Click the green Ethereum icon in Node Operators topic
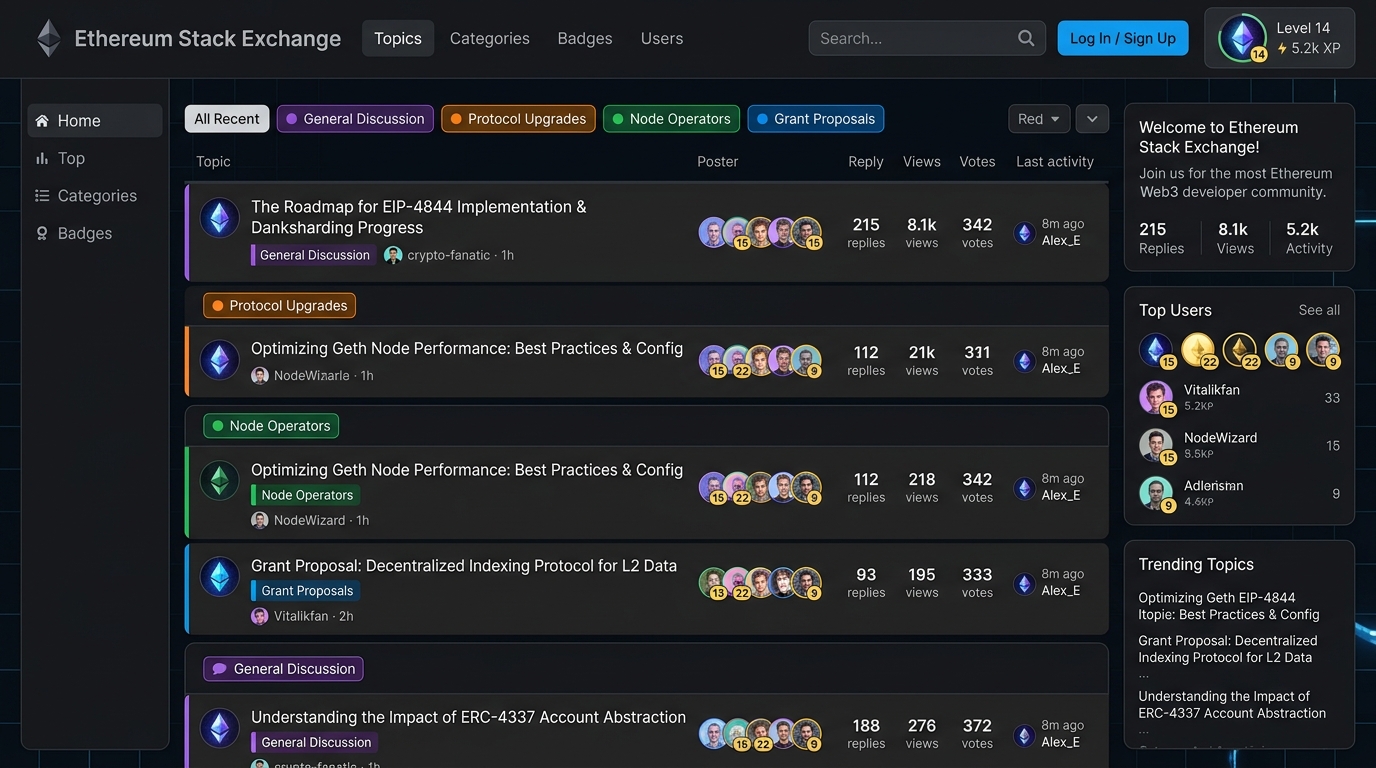This screenshot has width=1376, height=768. tap(220, 481)
